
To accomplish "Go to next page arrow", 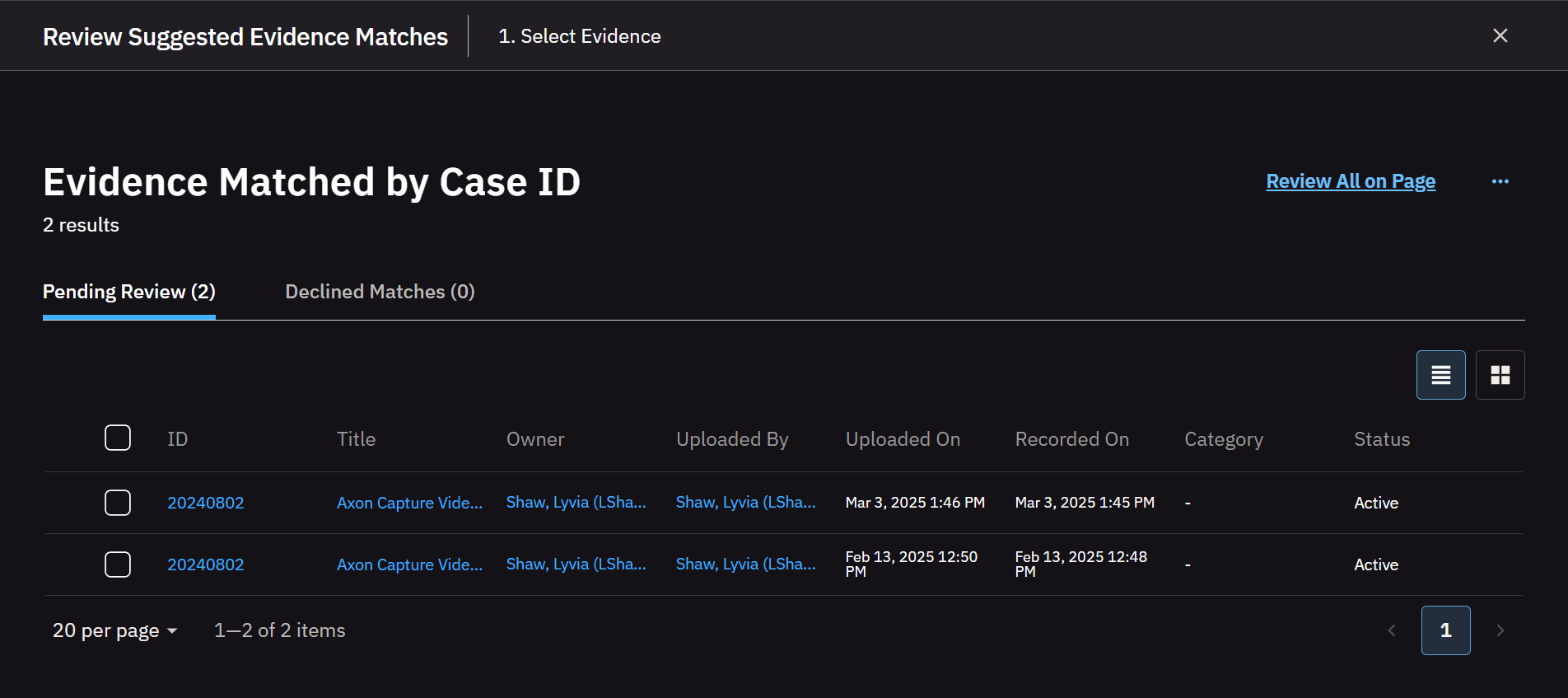I will pyautogui.click(x=1500, y=630).
